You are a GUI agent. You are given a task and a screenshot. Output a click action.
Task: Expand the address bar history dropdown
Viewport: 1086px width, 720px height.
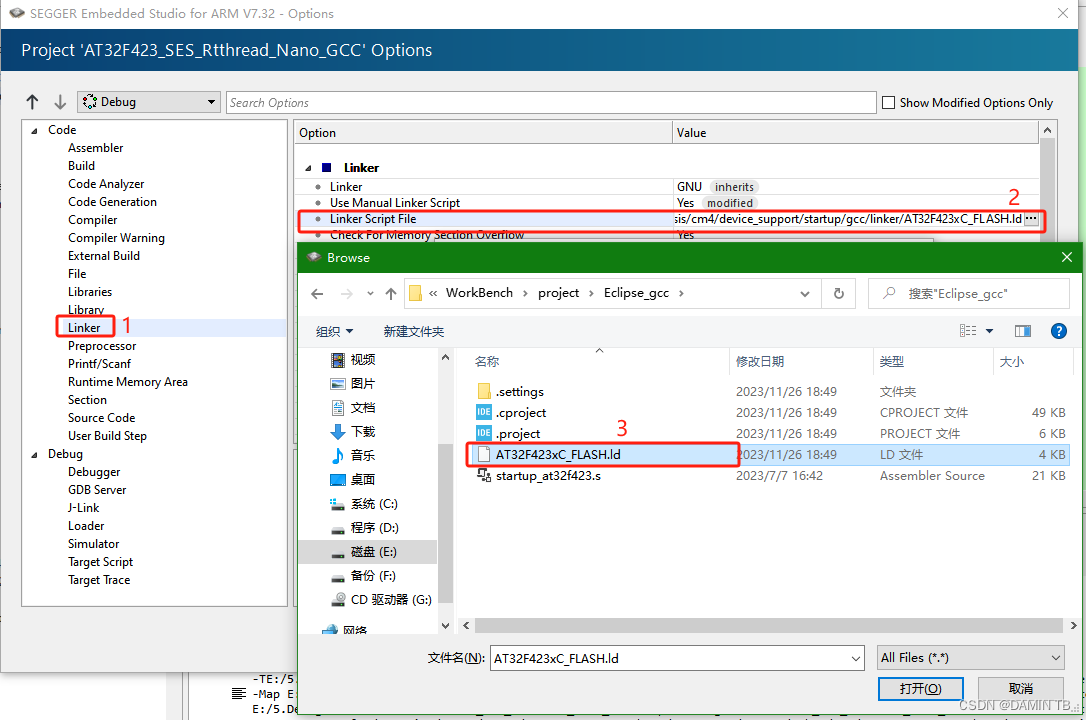click(805, 294)
